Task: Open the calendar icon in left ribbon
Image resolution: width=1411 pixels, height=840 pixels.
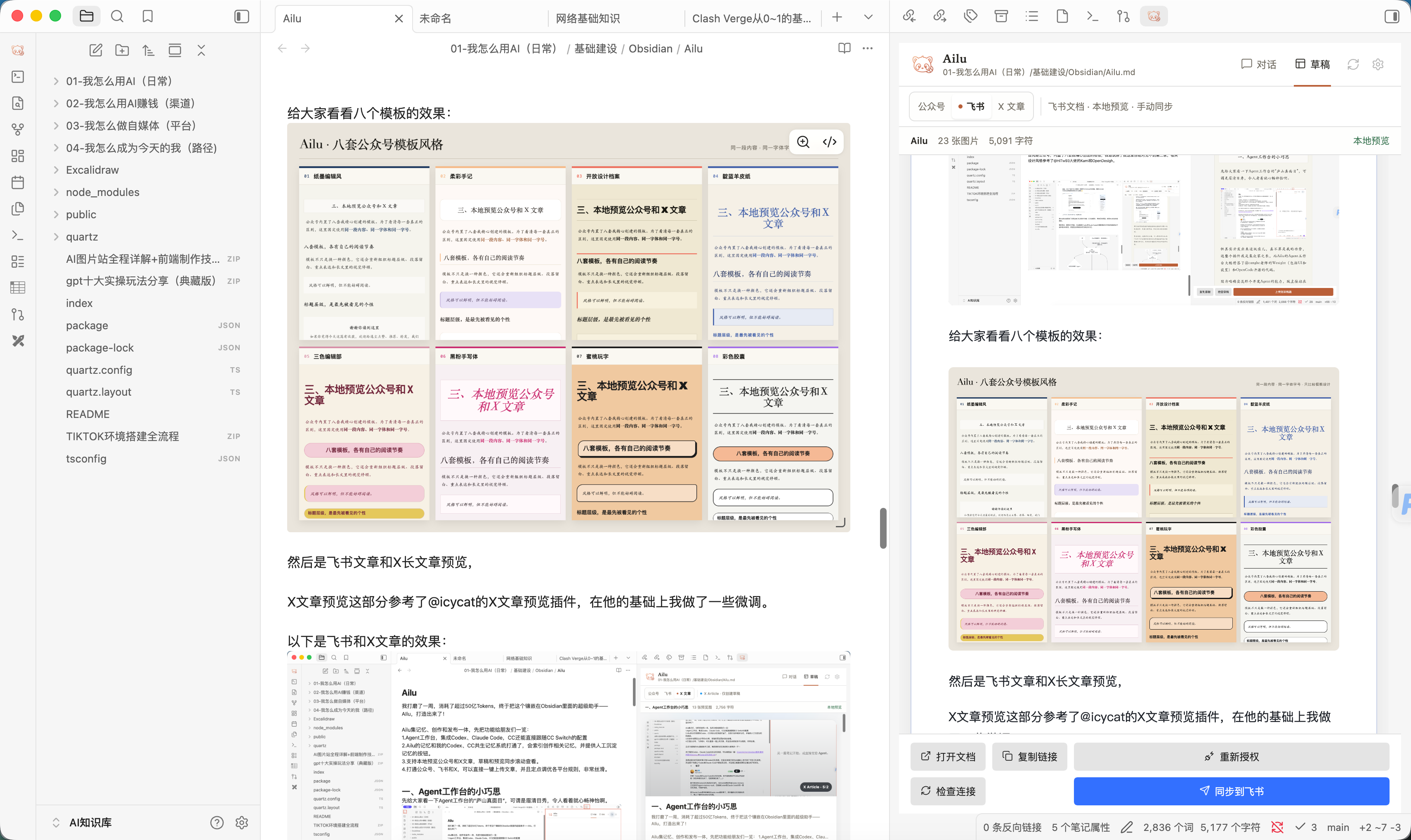Action: (x=18, y=182)
